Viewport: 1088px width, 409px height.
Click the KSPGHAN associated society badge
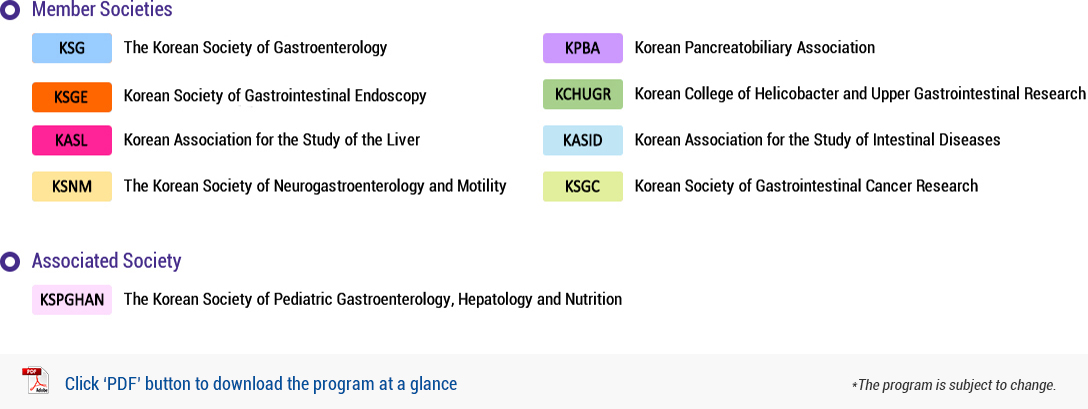tap(72, 299)
